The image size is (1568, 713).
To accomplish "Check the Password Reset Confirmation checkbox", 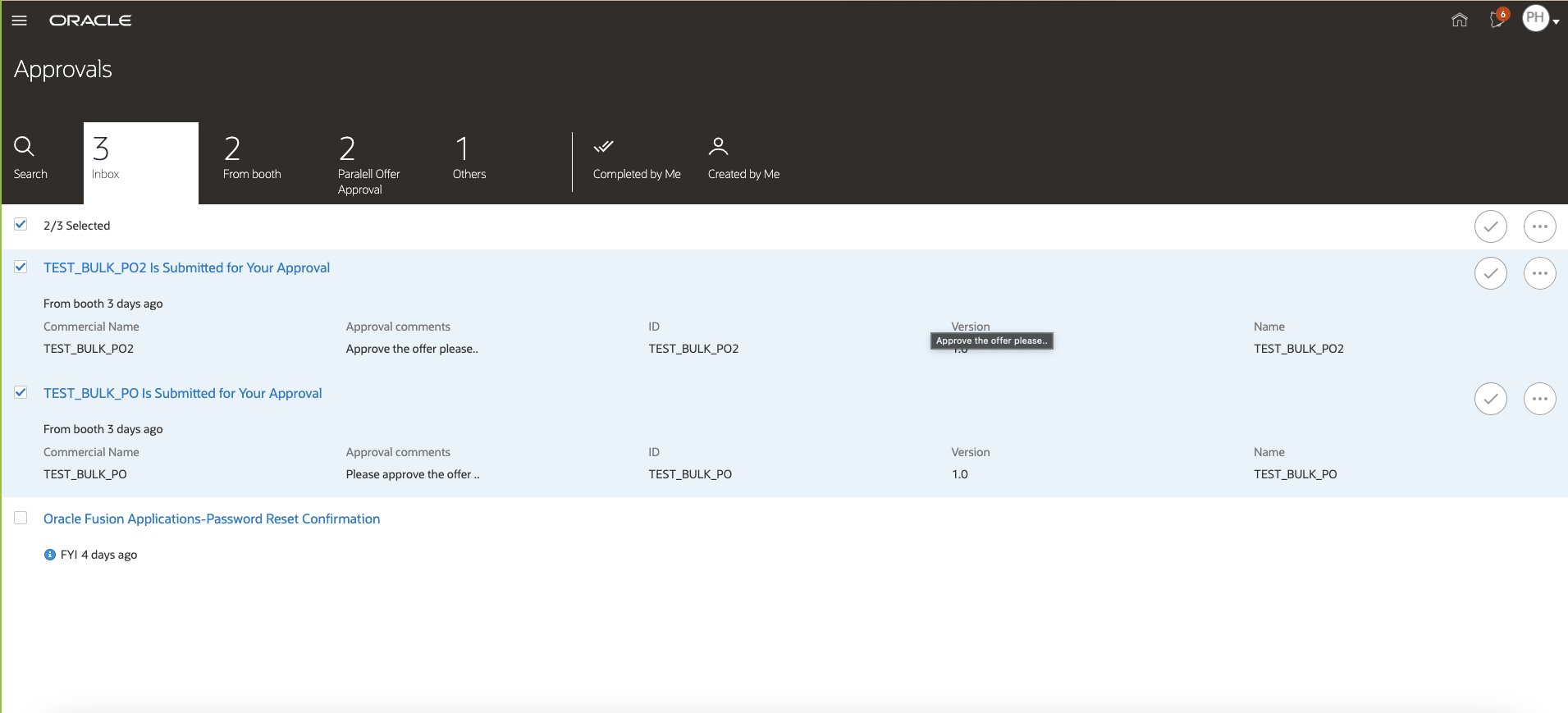I will 21,519.
